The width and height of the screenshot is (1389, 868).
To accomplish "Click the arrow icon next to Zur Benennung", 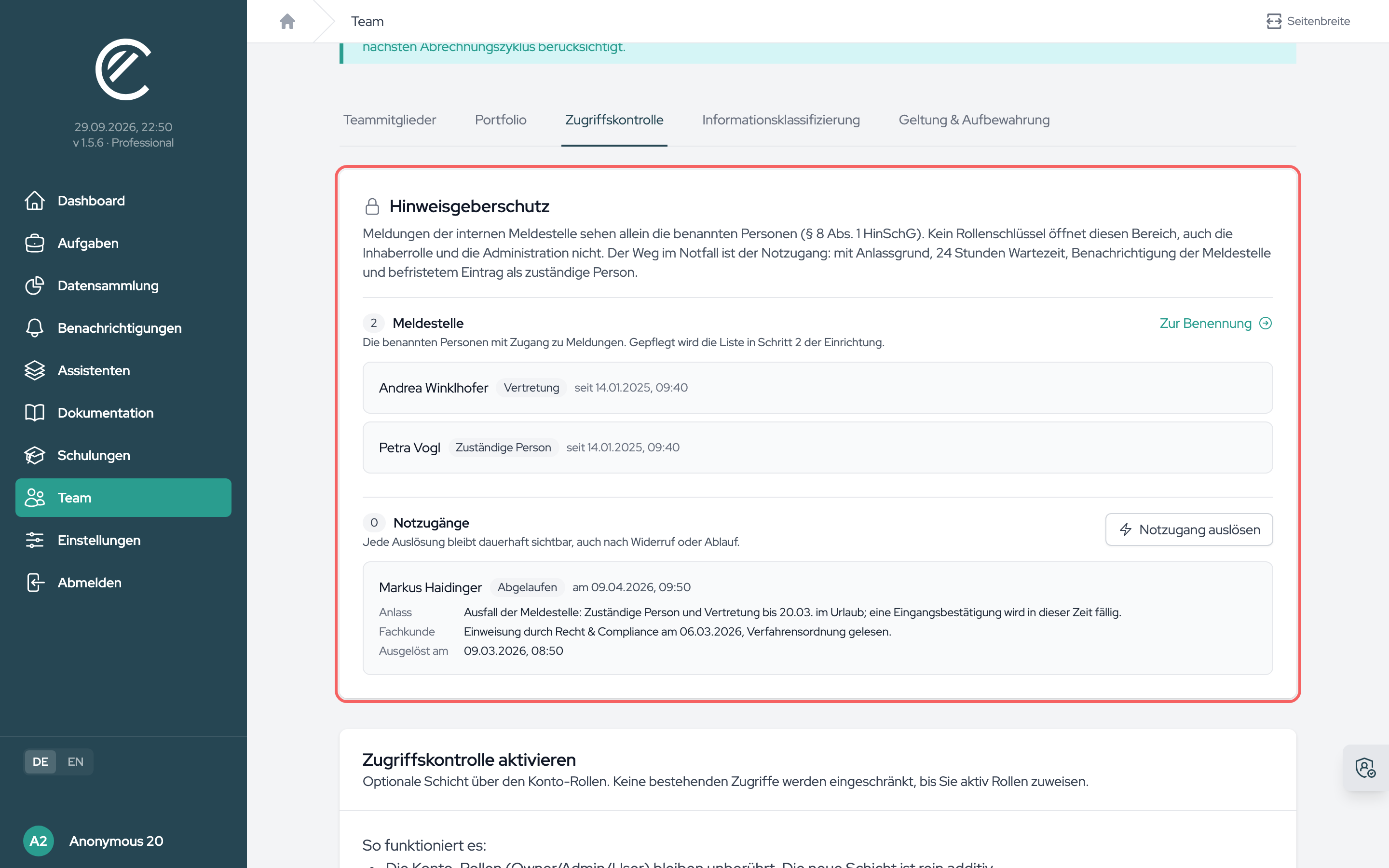I will [x=1266, y=323].
